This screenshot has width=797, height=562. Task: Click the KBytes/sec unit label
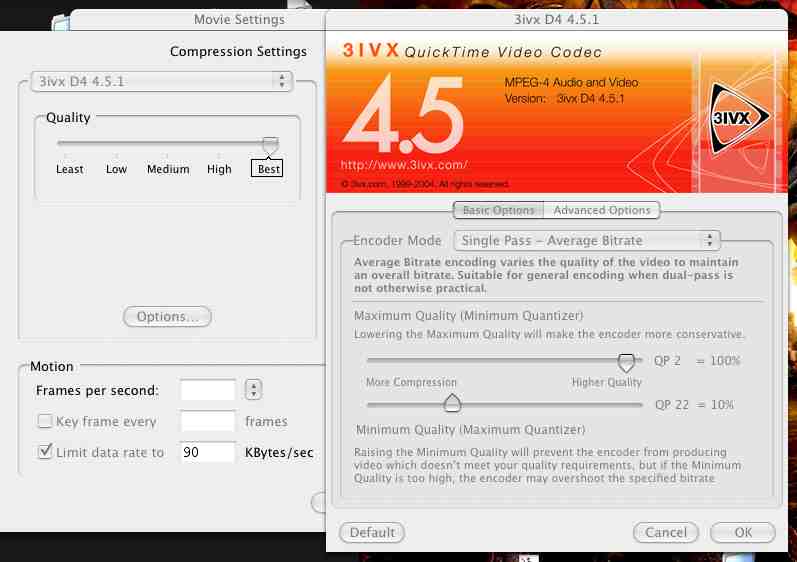(x=279, y=452)
